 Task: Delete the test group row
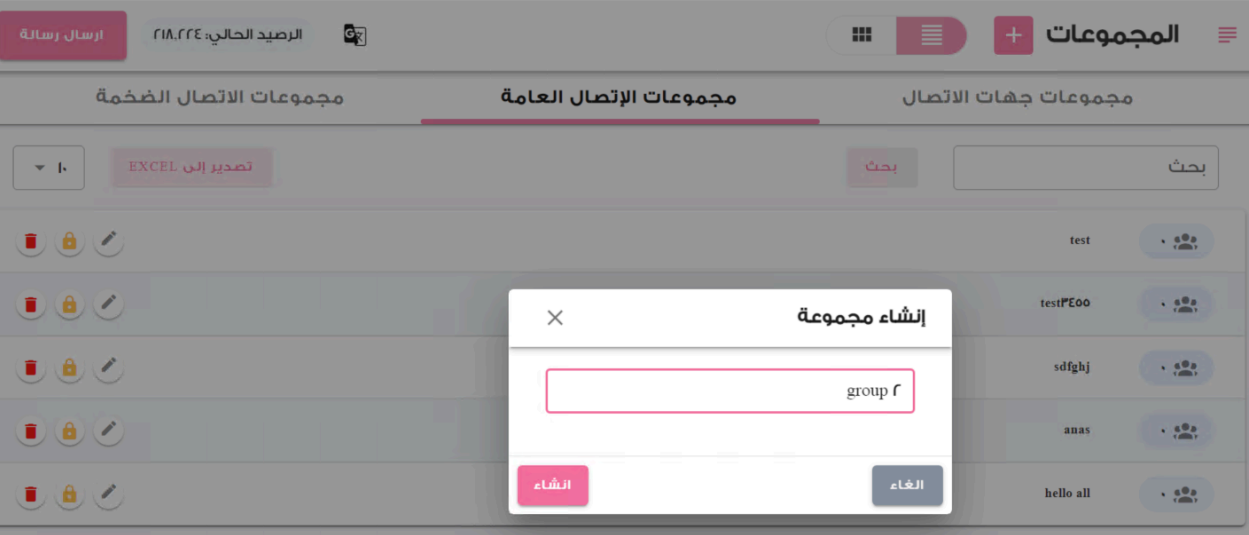point(31,241)
